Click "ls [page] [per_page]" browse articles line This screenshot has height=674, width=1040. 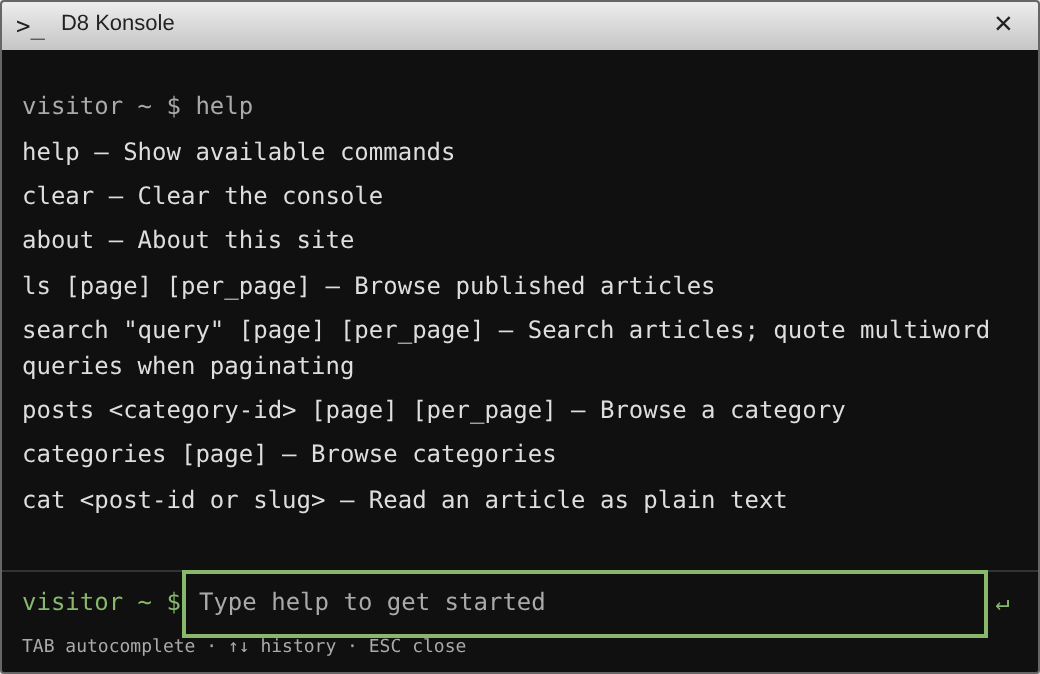(x=368, y=286)
